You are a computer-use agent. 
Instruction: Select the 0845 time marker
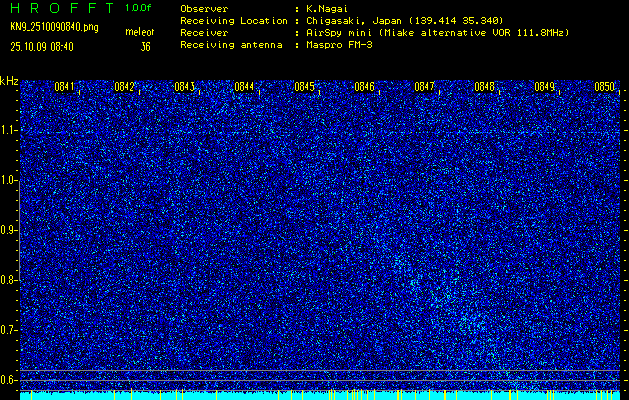click(304, 87)
